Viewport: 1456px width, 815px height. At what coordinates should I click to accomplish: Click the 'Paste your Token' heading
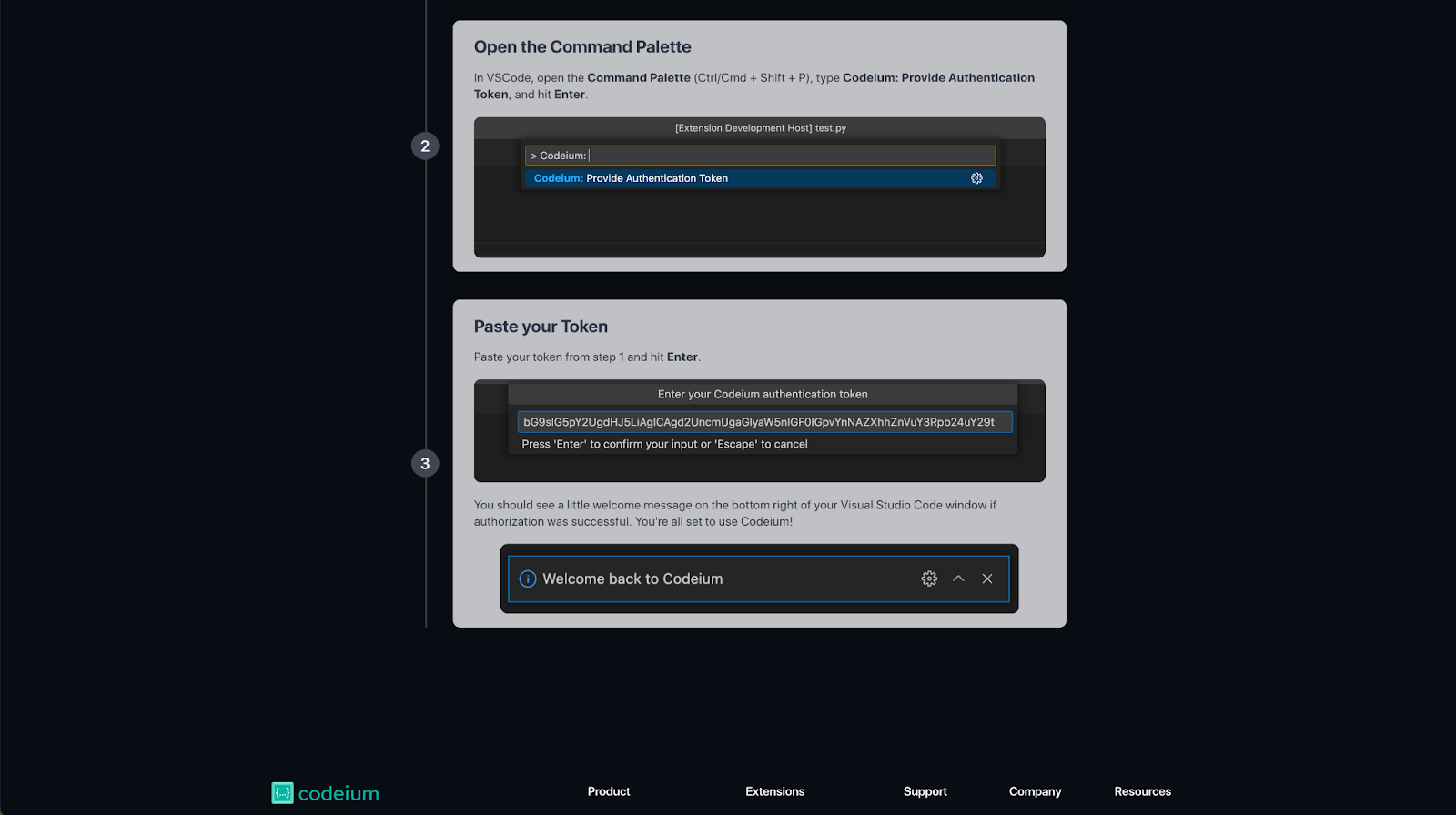point(541,327)
